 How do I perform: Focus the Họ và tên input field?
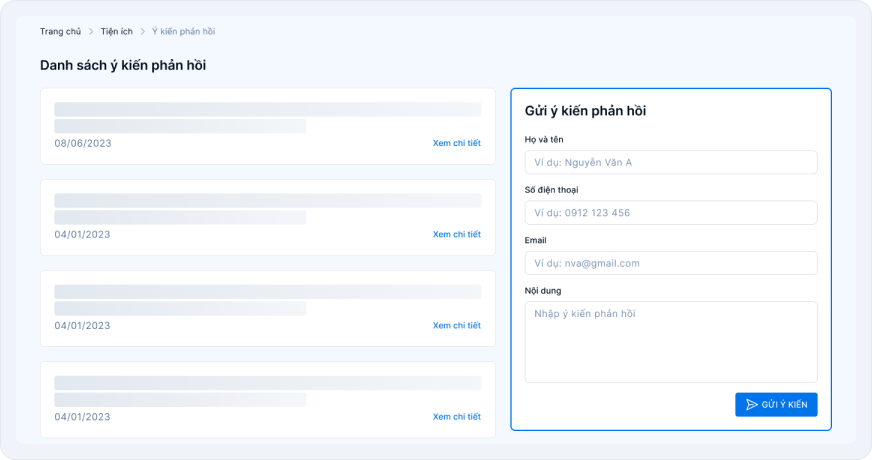pyautogui.click(x=671, y=162)
